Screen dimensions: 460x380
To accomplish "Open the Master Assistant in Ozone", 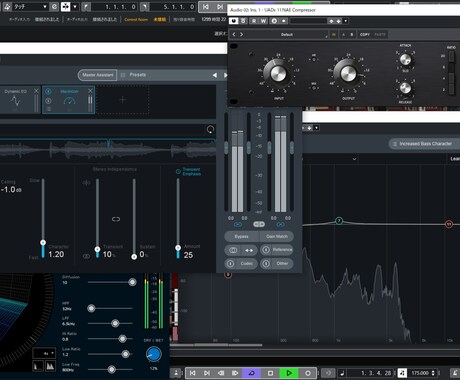I will 98,75.
